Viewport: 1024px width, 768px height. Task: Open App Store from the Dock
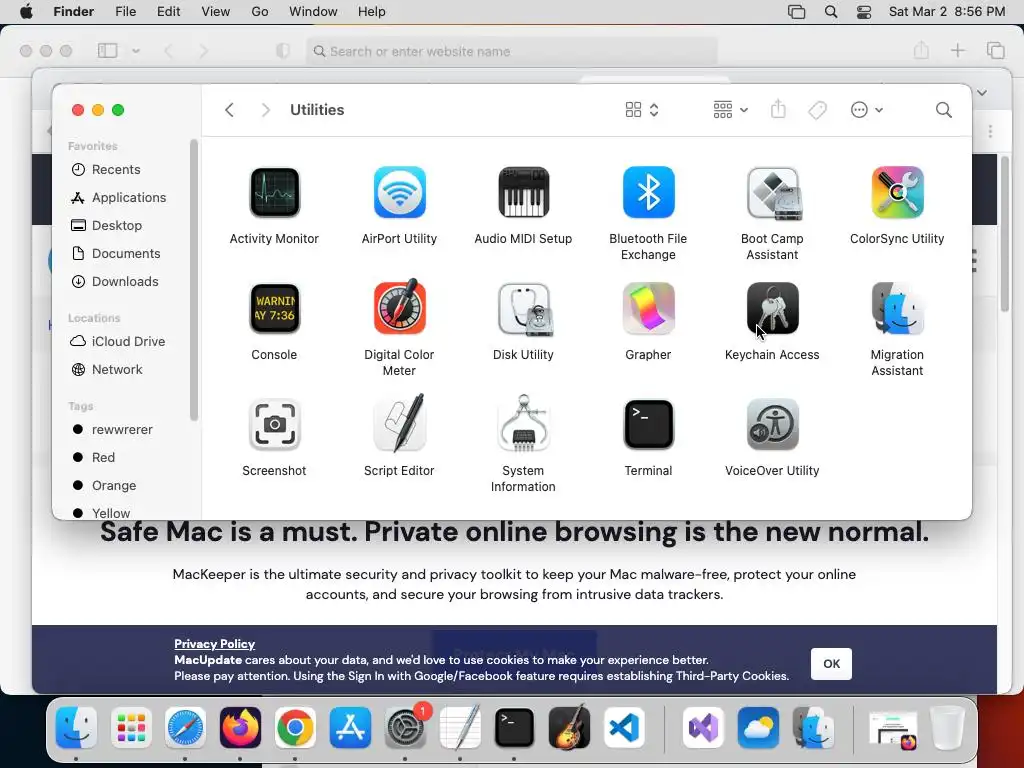tap(350, 728)
